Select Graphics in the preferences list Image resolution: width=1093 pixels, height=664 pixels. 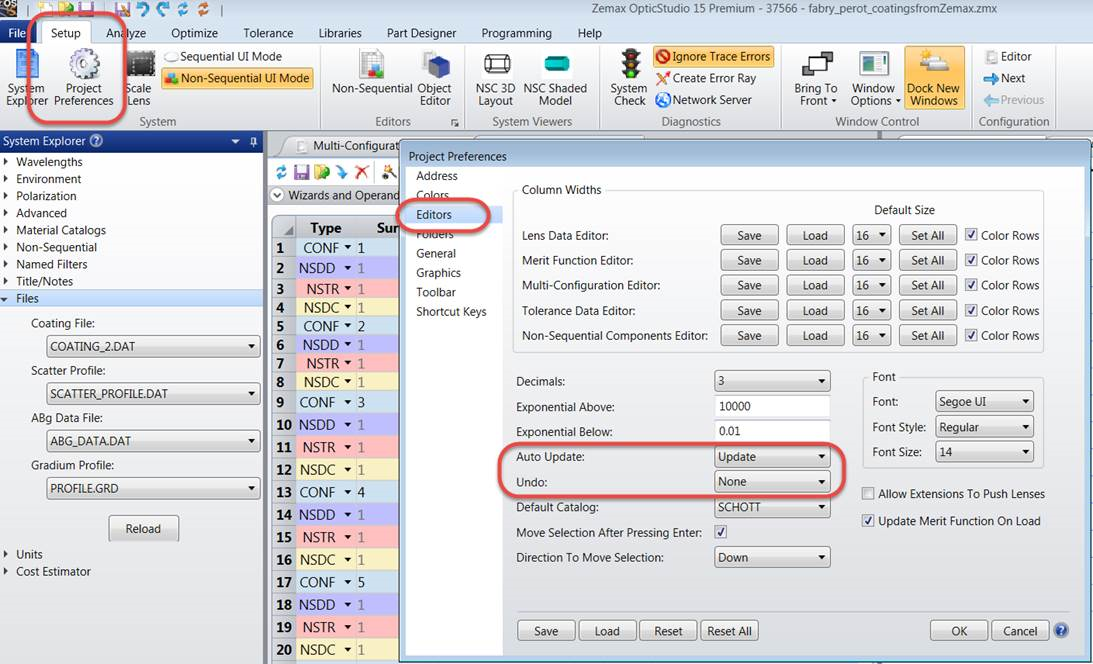click(438, 273)
